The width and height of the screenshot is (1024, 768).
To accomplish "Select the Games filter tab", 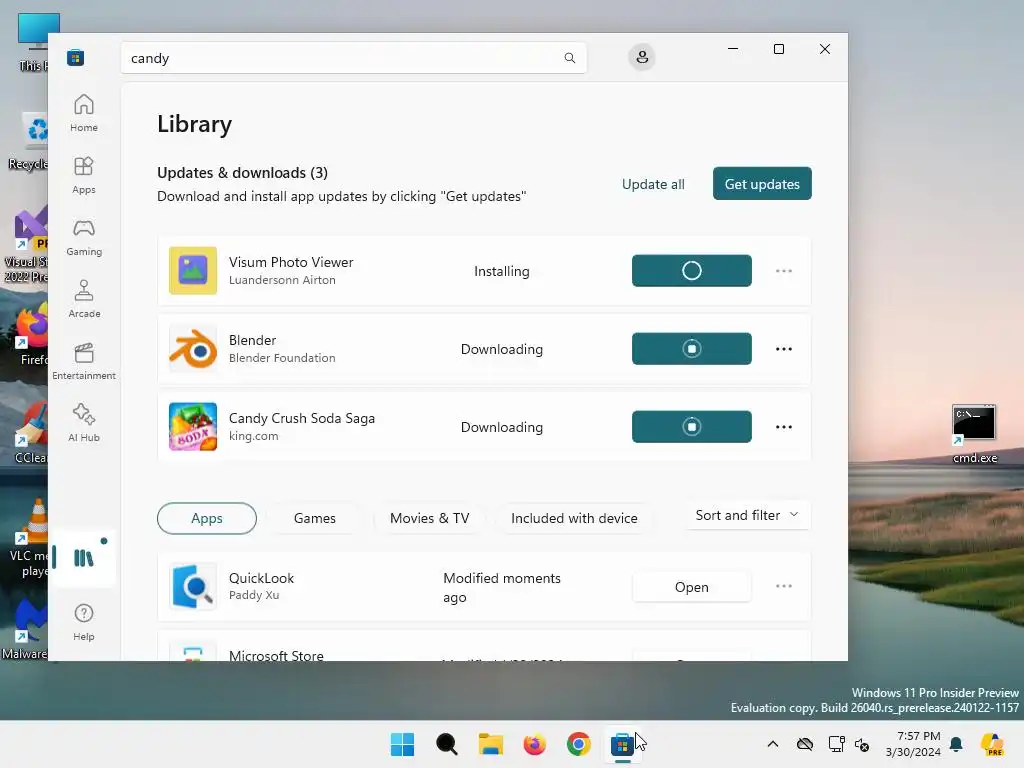I will pos(315,518).
